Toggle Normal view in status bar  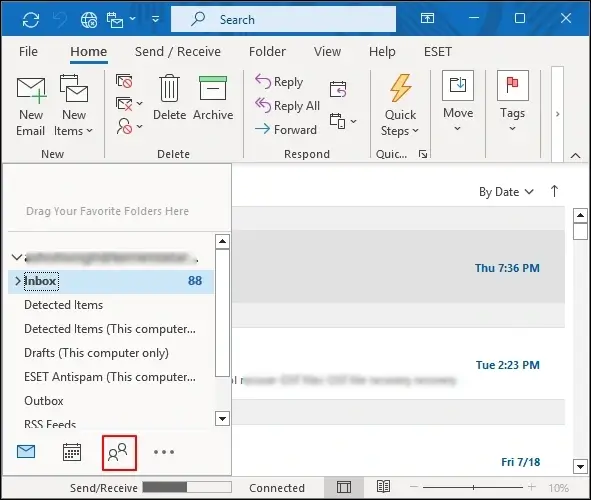[344, 487]
